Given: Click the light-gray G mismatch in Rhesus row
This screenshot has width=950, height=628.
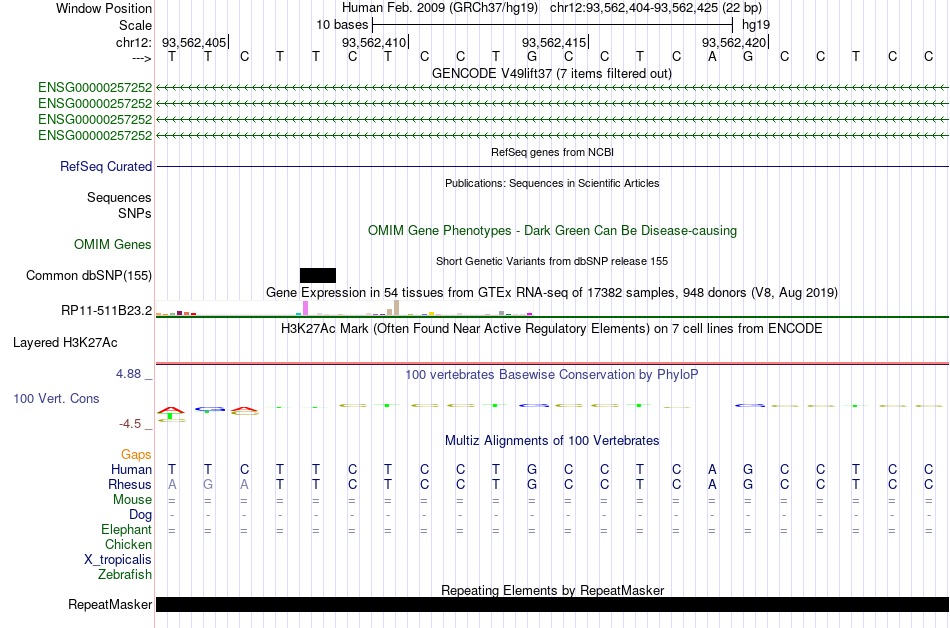Looking at the screenshot, I should click(208, 484).
